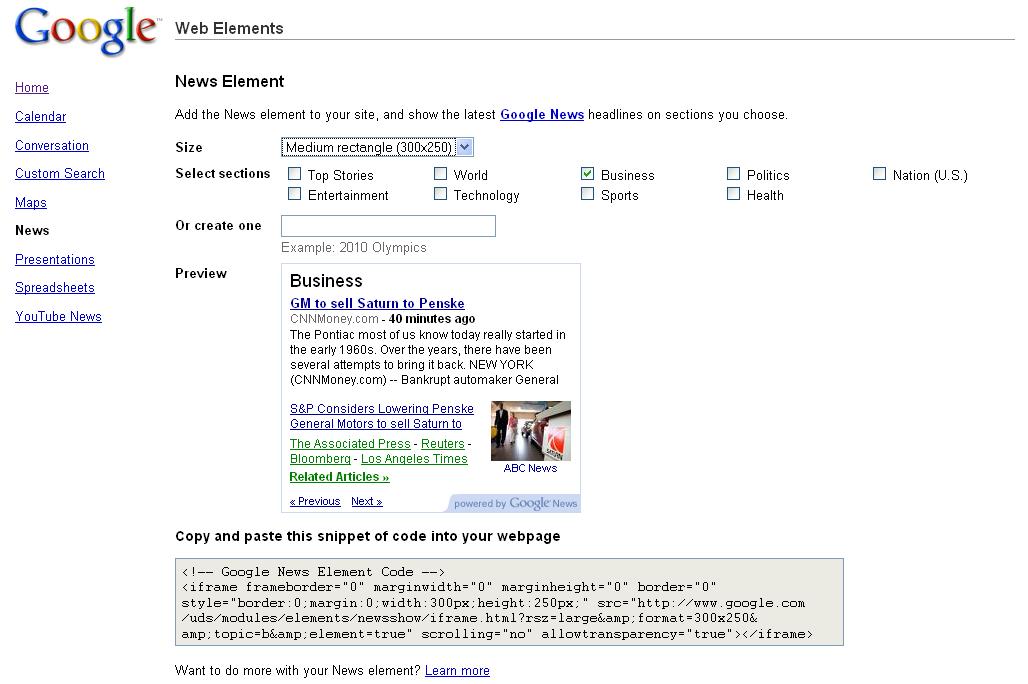Select News in the sidebar
The height and width of the screenshot is (684, 1028).
[32, 230]
